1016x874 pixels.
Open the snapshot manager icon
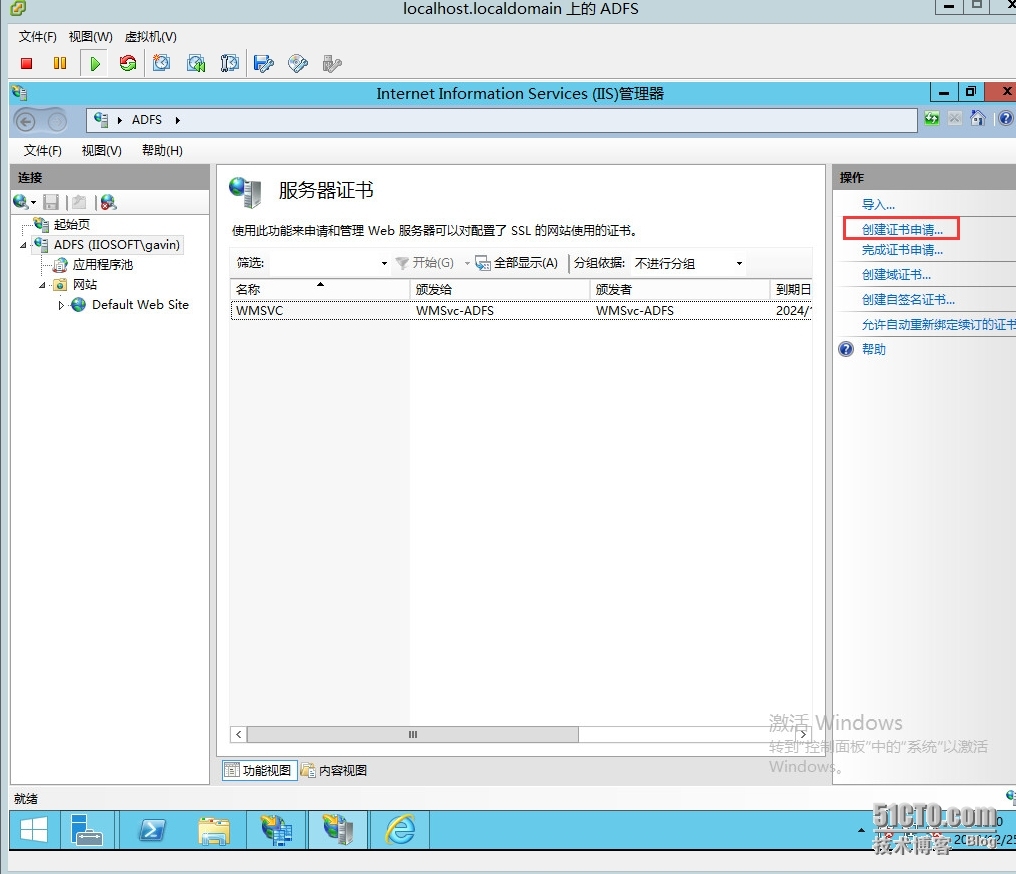click(x=229, y=63)
